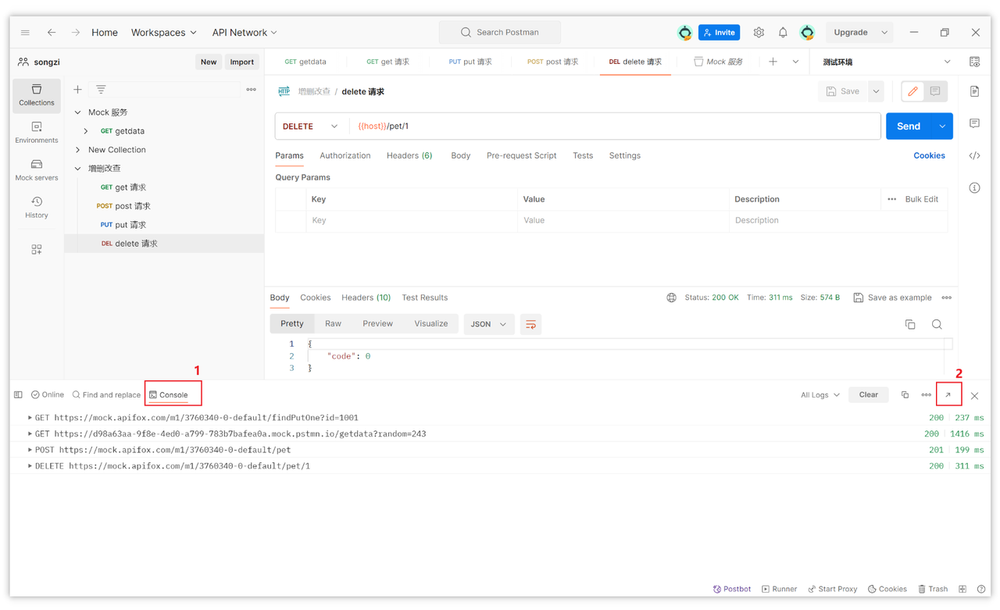Click the blue Send button
The height and width of the screenshot is (610, 1000).
tap(908, 126)
